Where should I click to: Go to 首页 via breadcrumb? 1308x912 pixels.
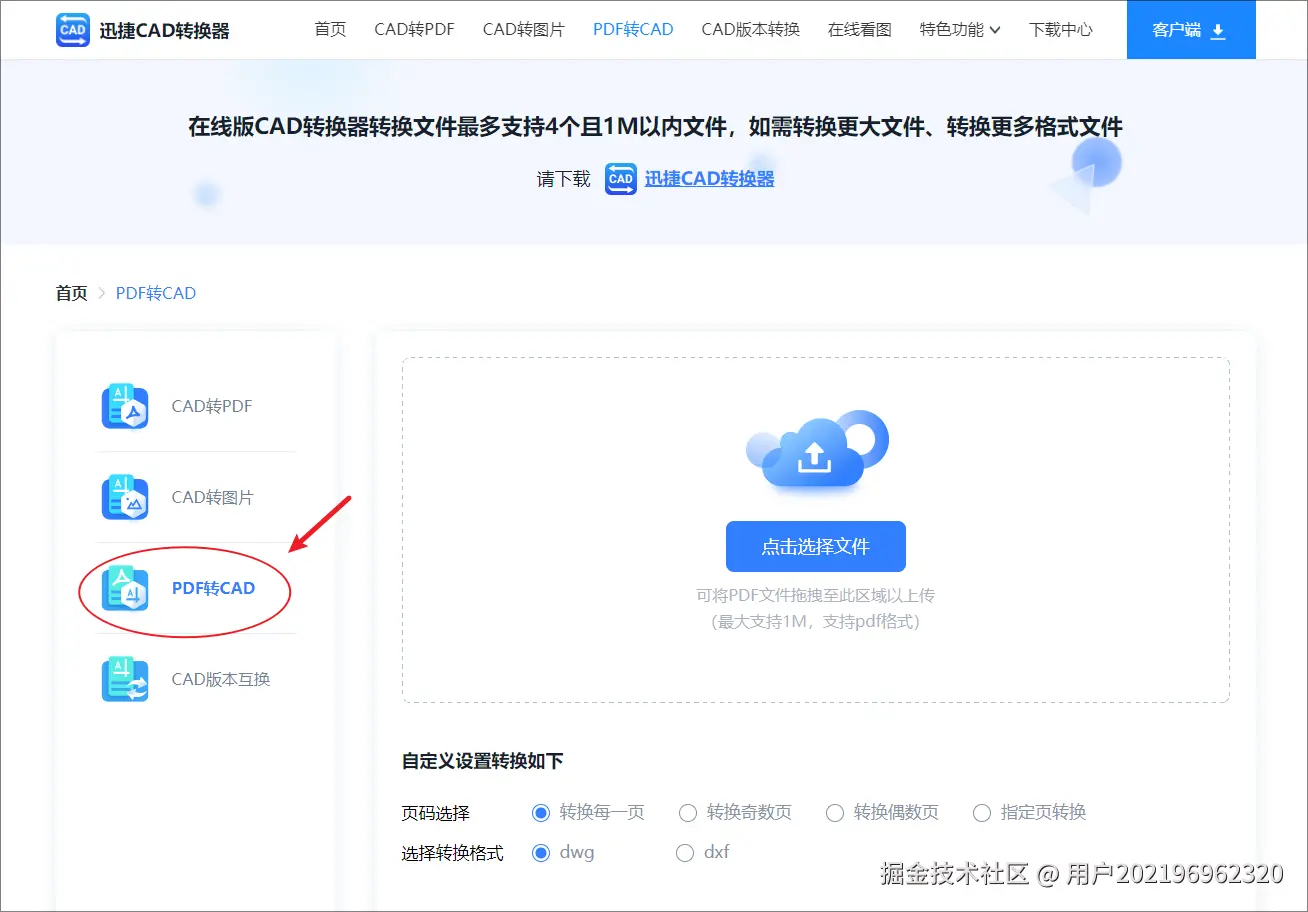coord(72,293)
